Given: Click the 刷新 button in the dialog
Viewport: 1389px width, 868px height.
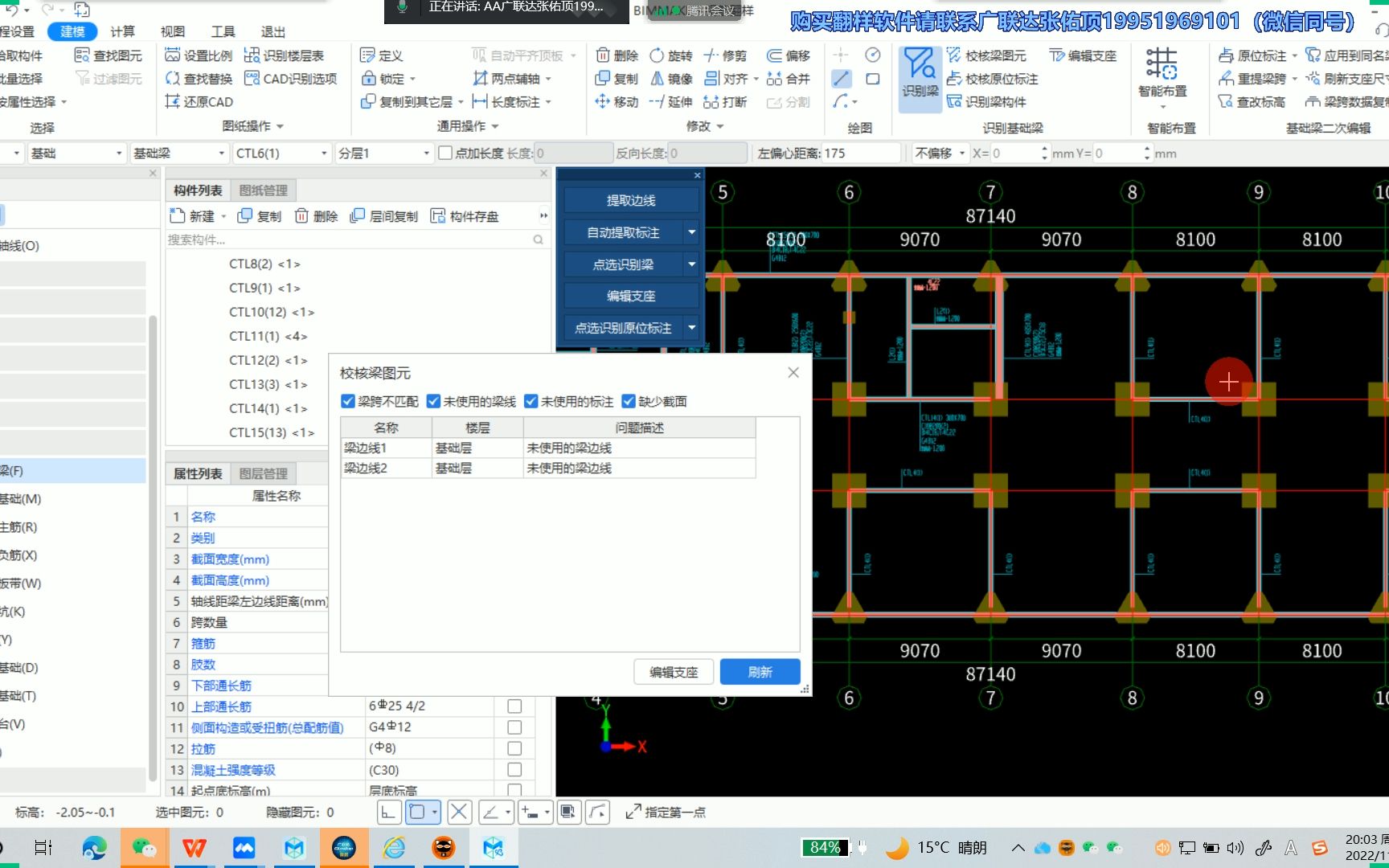Looking at the screenshot, I should coord(759,672).
